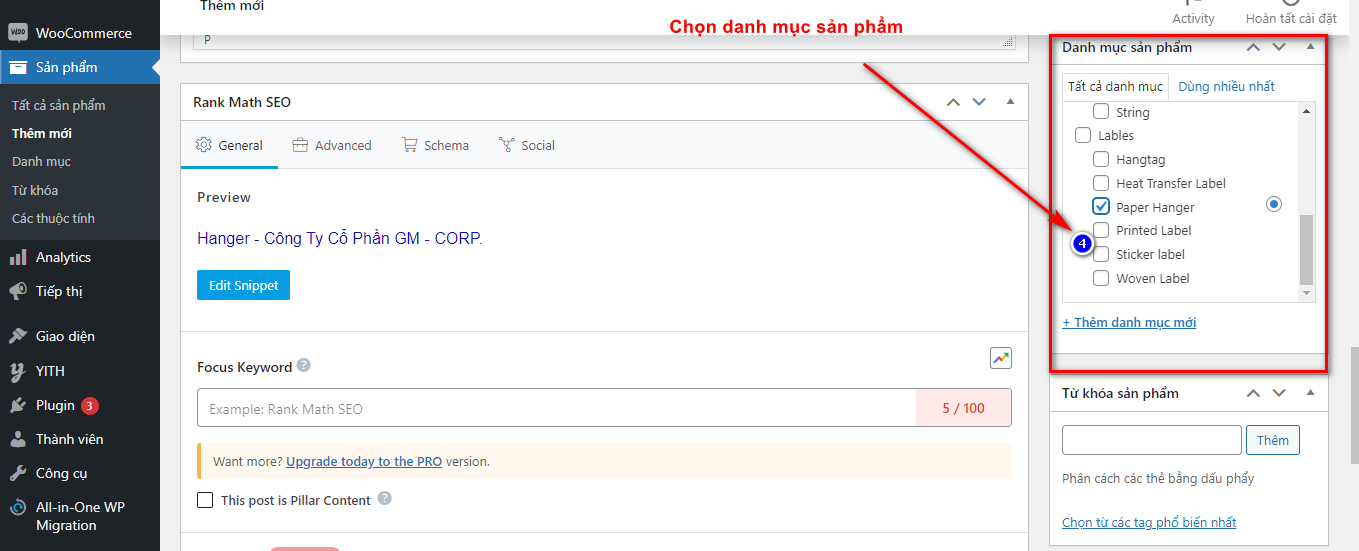
Task: Switch to Tất cả danh mục tab
Action: pyautogui.click(x=1115, y=86)
